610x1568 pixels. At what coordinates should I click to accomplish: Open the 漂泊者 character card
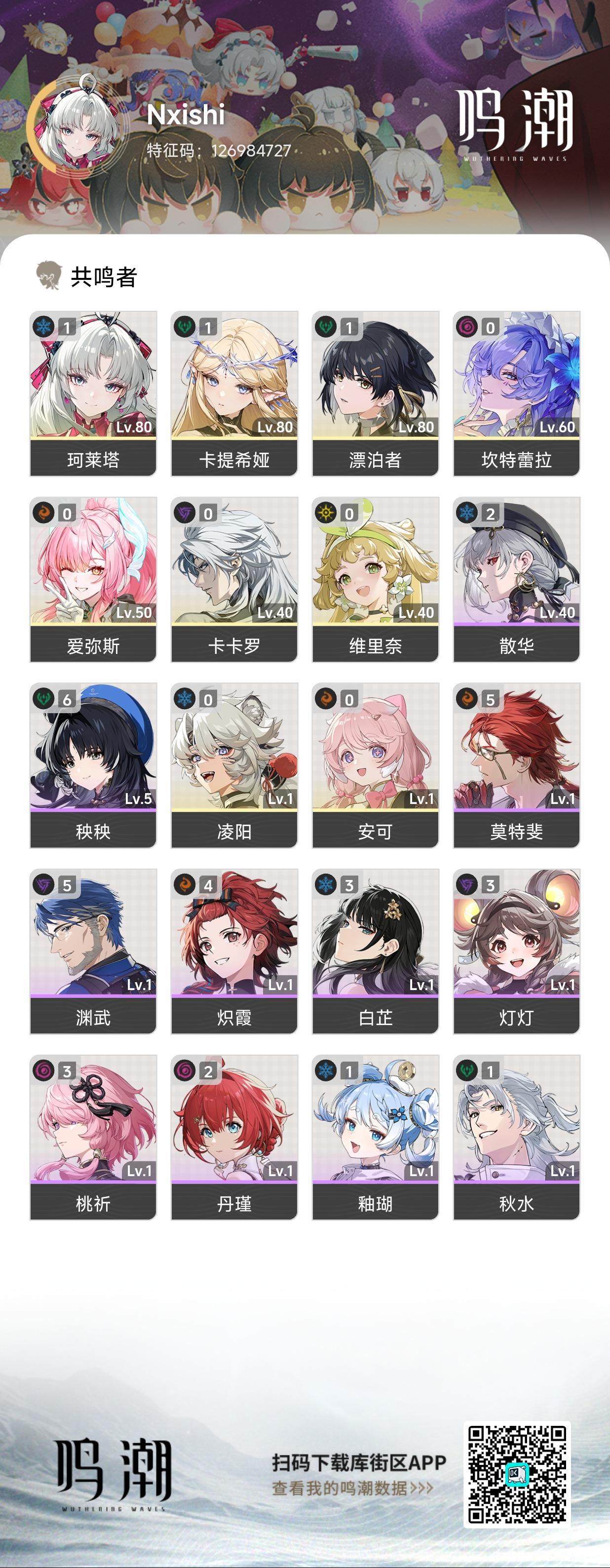tap(376, 393)
